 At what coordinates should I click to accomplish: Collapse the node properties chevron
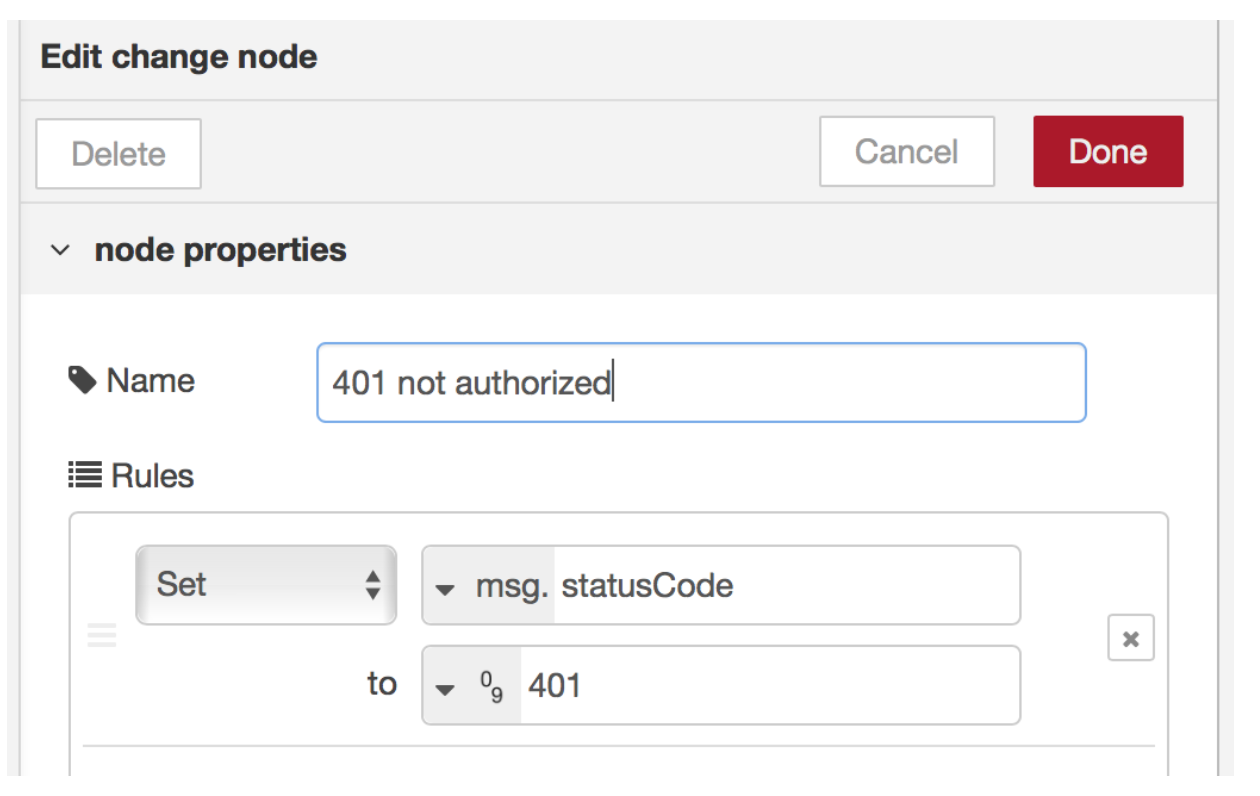61,250
